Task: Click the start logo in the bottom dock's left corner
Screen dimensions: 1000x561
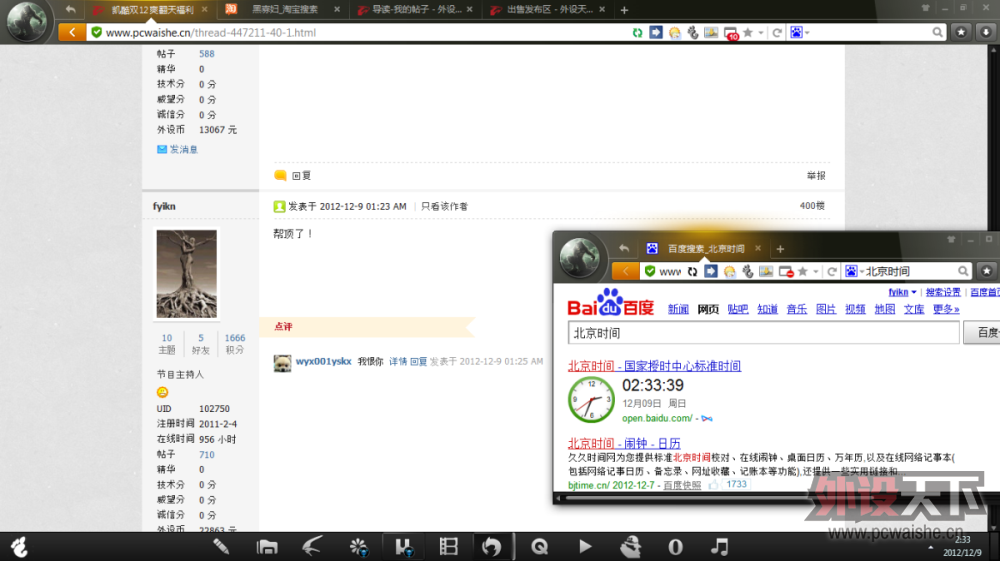Action: [x=19, y=547]
